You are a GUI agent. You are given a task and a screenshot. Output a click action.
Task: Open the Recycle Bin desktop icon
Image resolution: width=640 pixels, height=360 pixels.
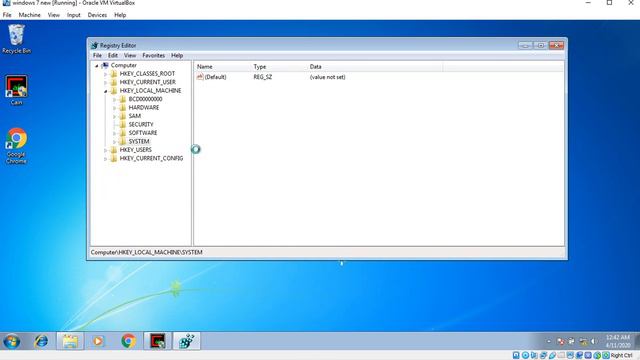[x=16, y=39]
